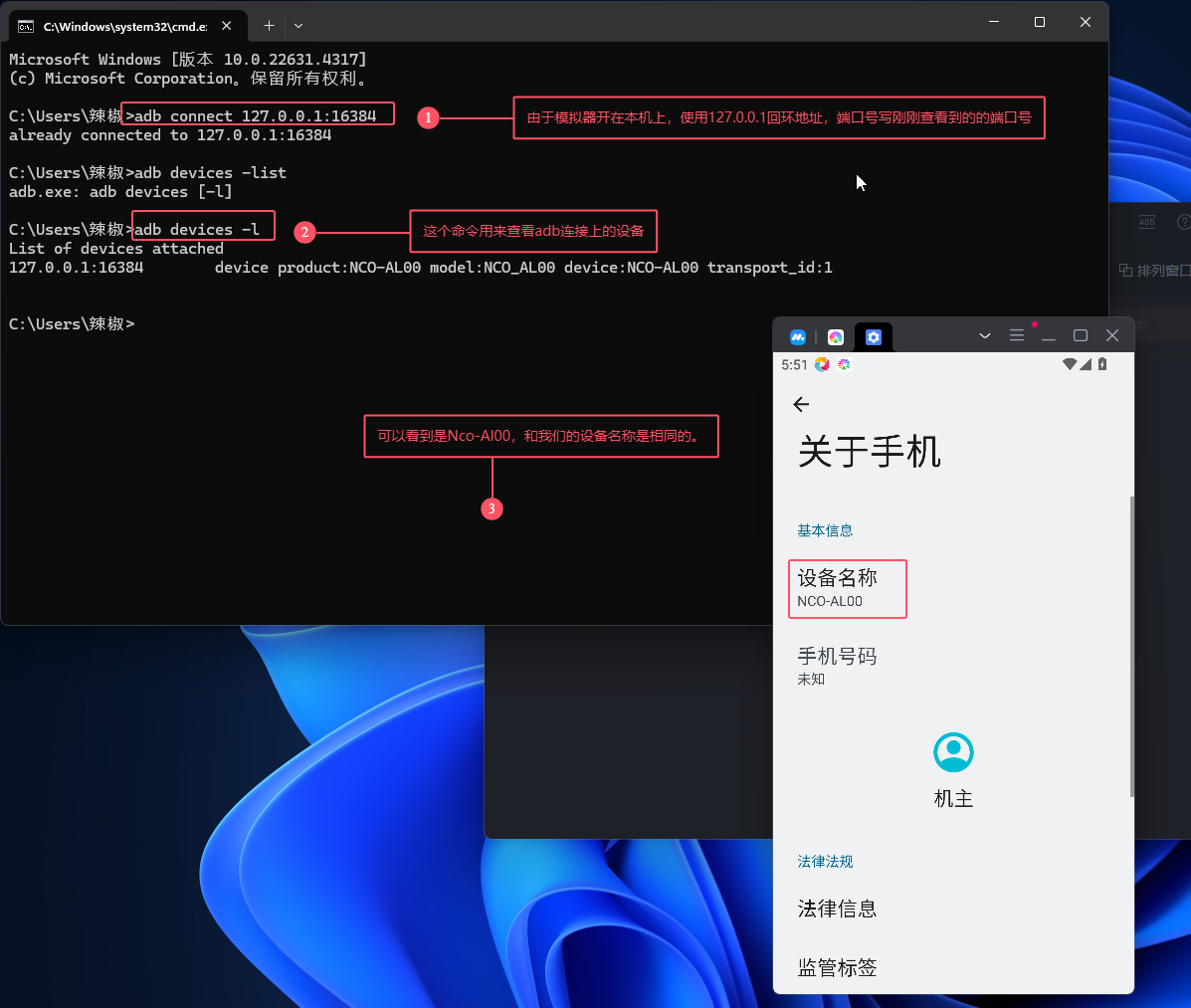Click the 'List of devices attached' line
1191x1008 pixels.
pyautogui.click(x=116, y=249)
